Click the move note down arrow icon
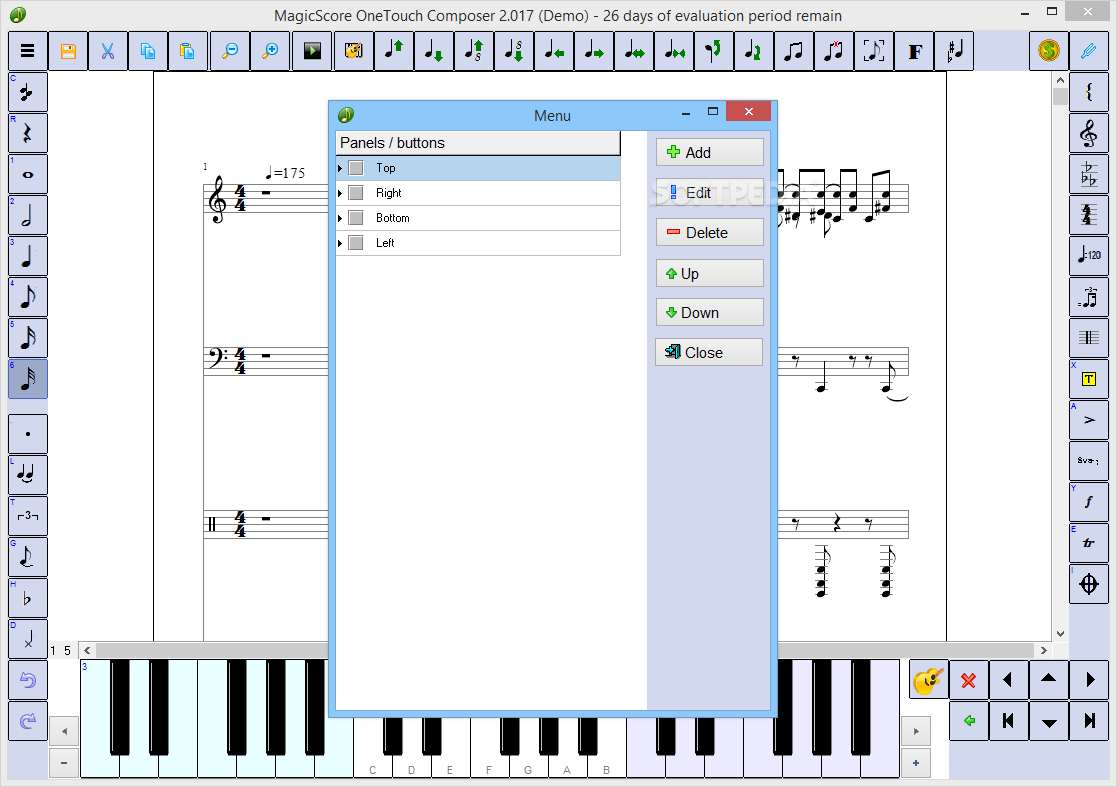The image size is (1117, 787). (434, 51)
